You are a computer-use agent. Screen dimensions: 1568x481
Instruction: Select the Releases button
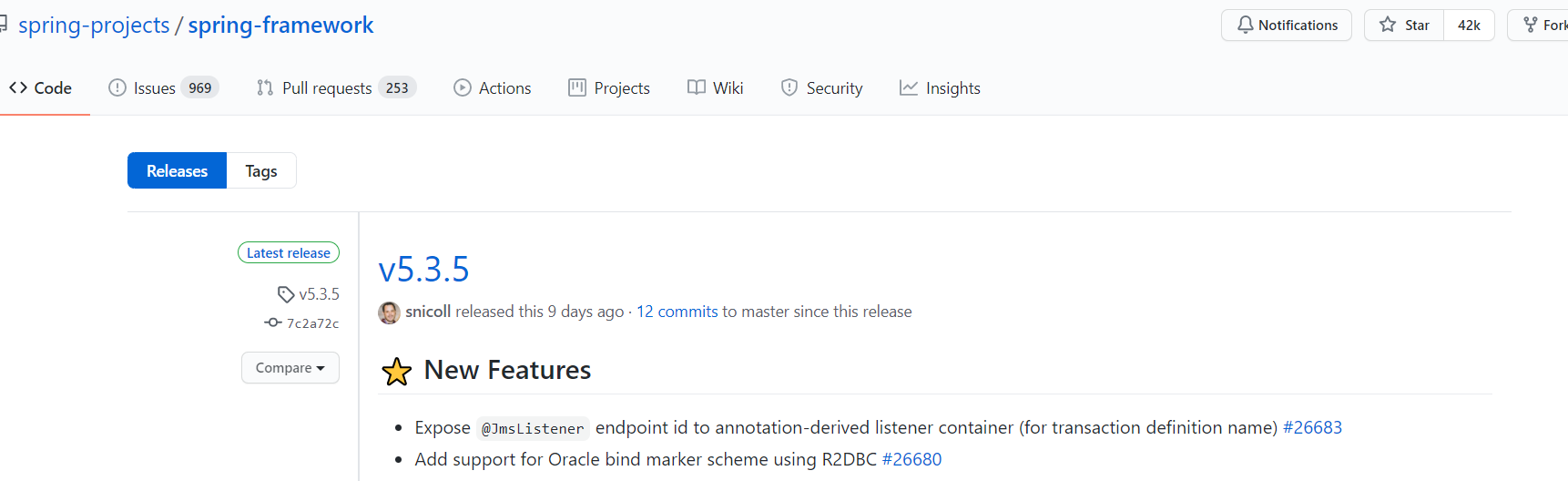(177, 170)
